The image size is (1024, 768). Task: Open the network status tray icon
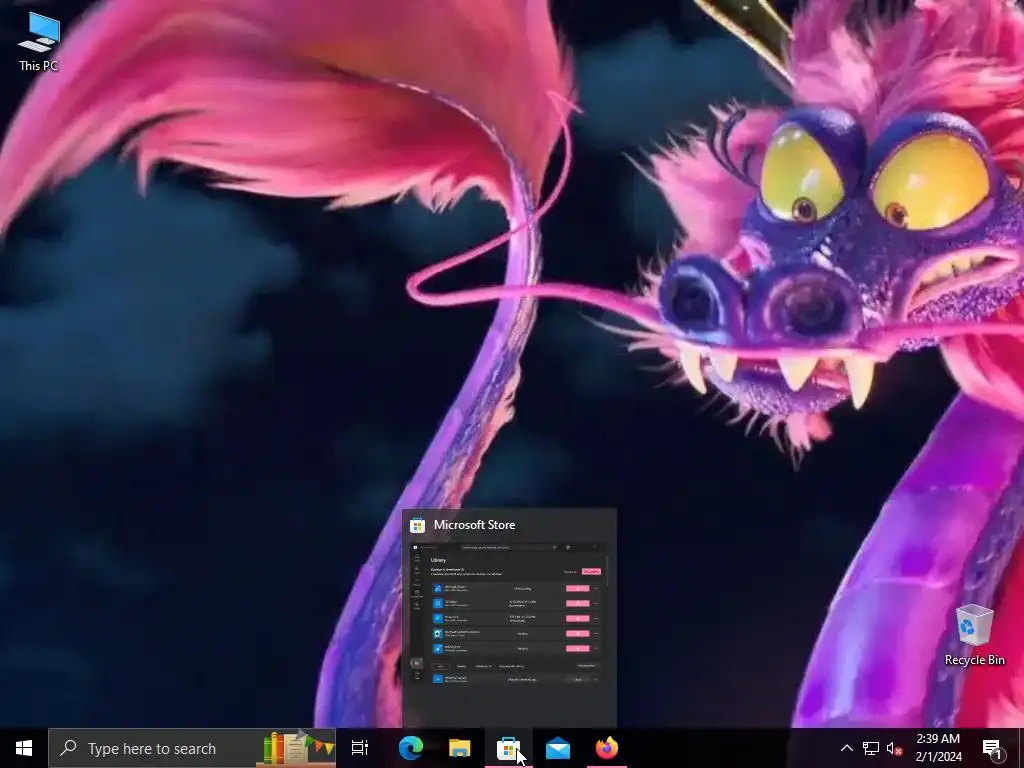tap(871, 748)
